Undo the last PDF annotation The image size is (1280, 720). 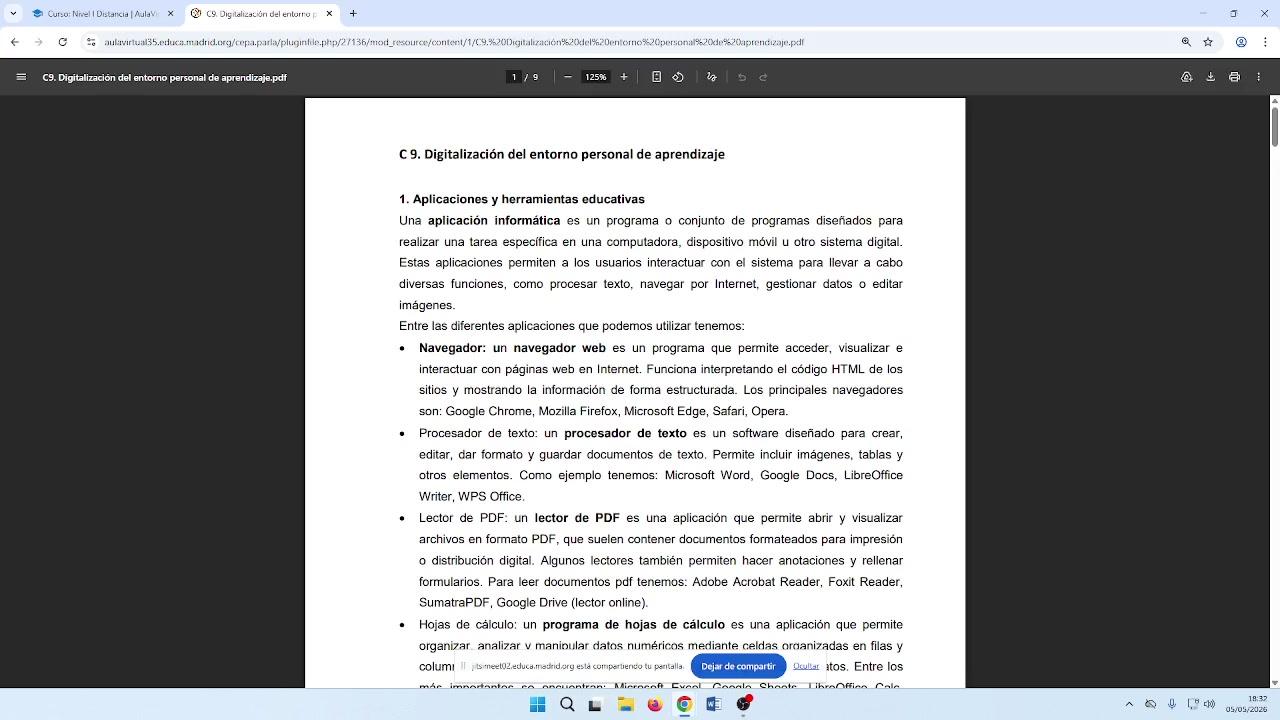tap(742, 77)
